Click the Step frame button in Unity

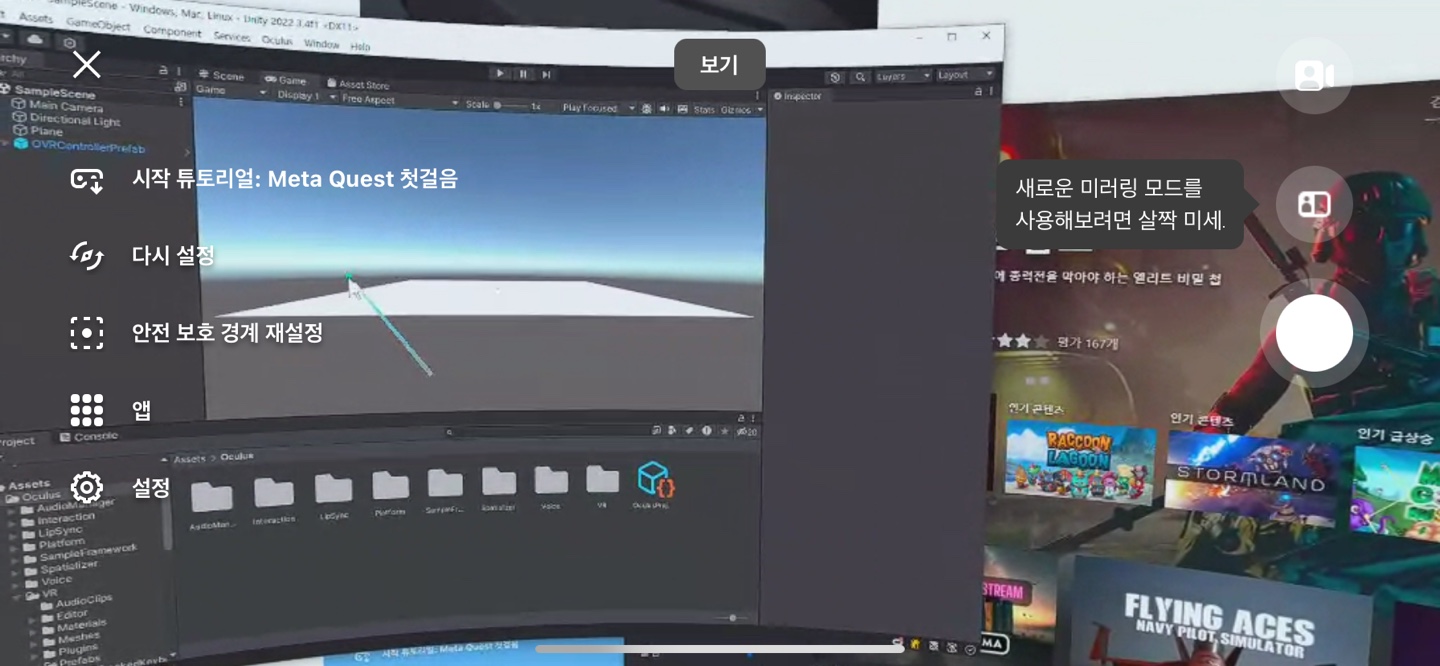(546, 74)
